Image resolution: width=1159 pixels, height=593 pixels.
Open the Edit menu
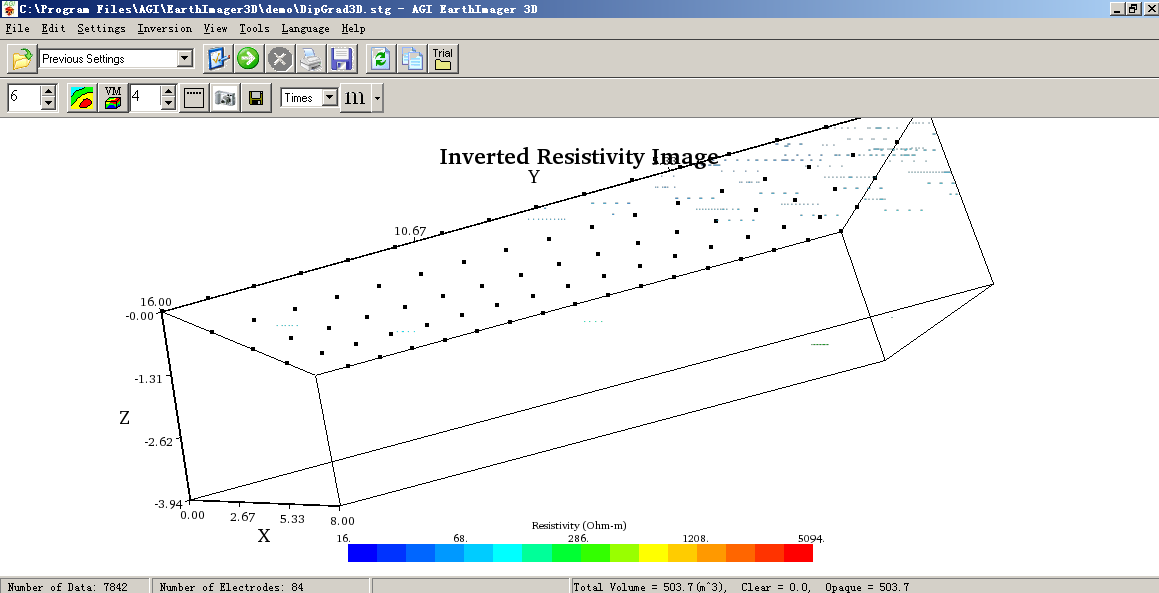[53, 28]
